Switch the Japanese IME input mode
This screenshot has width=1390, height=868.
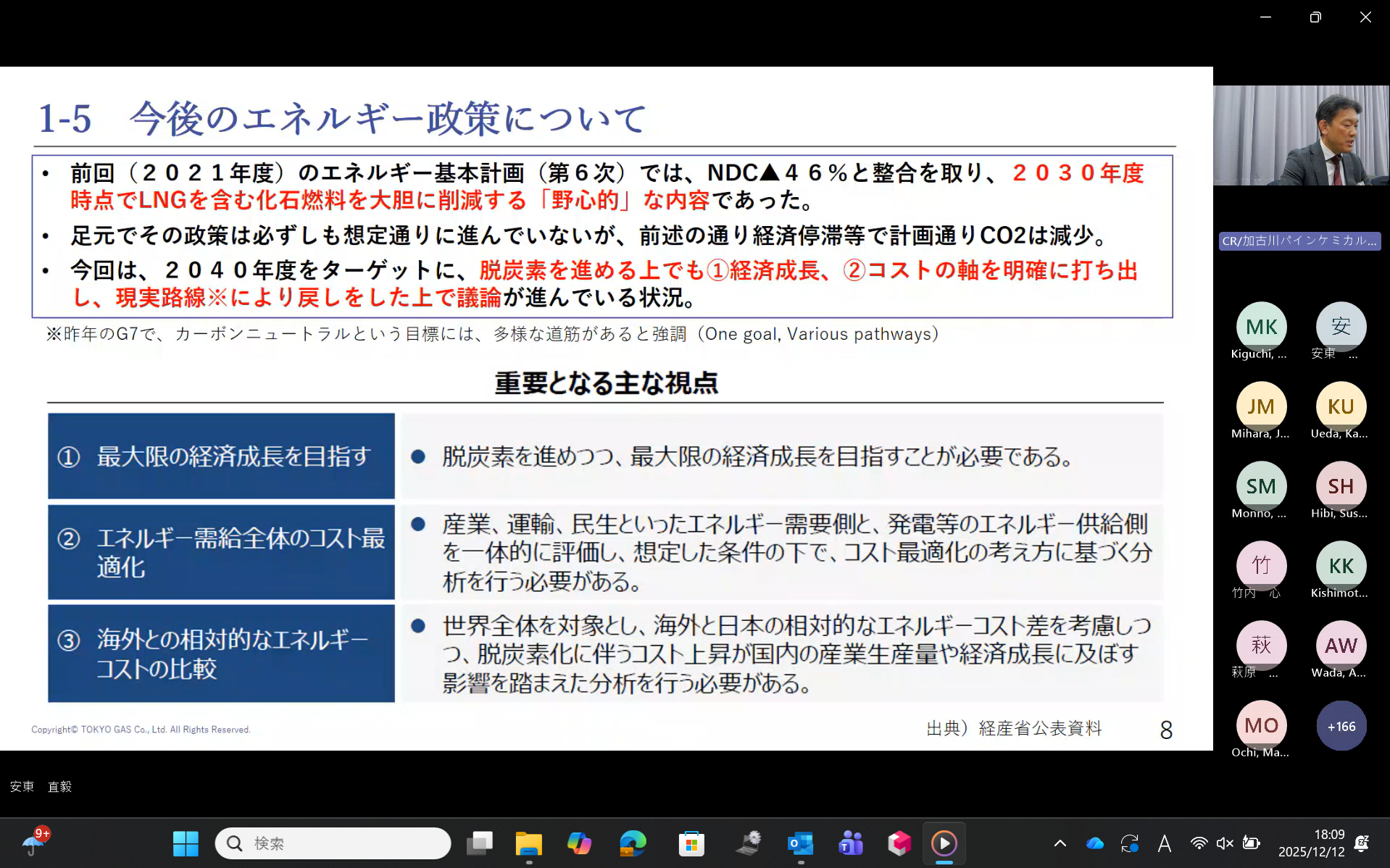[1164, 843]
